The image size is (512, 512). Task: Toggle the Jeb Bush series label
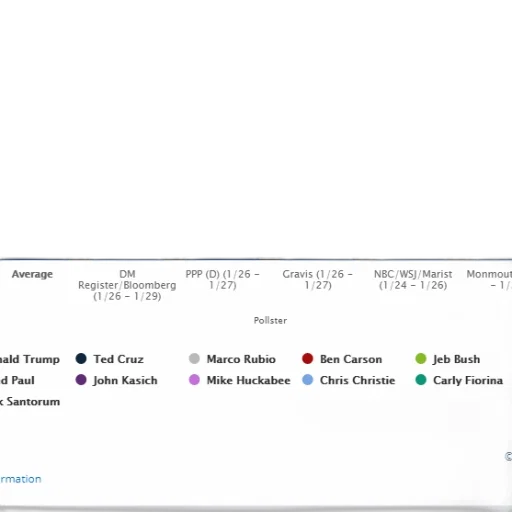pyautogui.click(x=457, y=359)
